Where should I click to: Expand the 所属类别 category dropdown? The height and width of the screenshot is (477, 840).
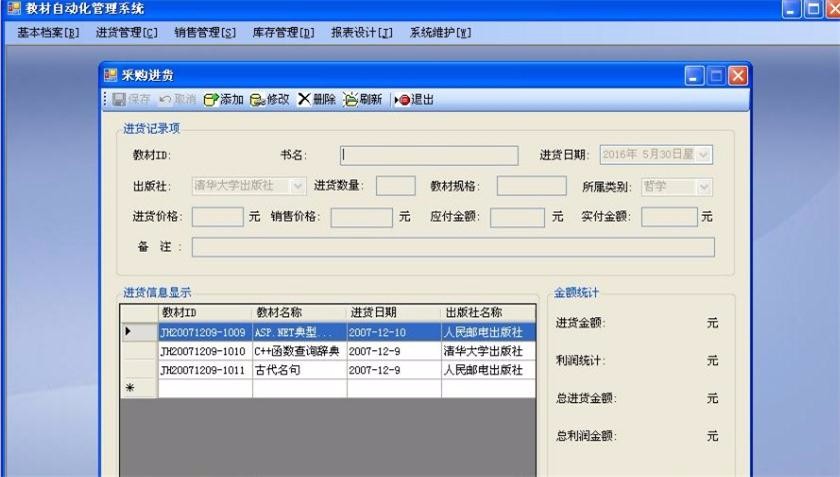tap(703, 187)
